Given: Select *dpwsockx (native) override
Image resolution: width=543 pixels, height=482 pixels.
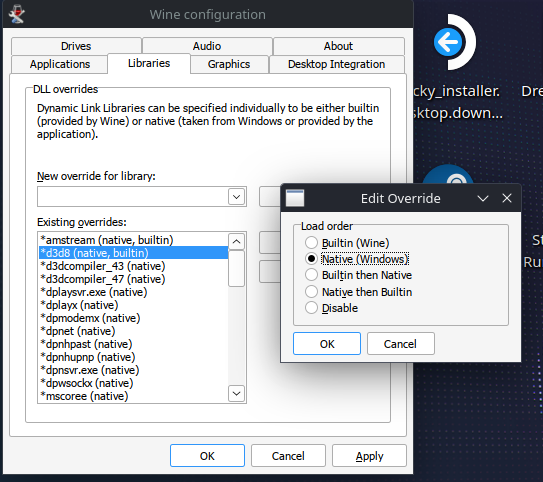Looking at the screenshot, I should (133, 383).
